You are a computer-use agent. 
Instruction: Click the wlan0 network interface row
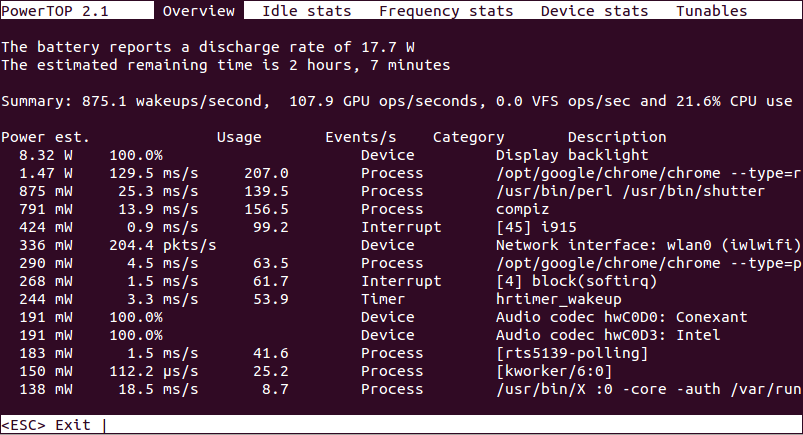coord(402,245)
